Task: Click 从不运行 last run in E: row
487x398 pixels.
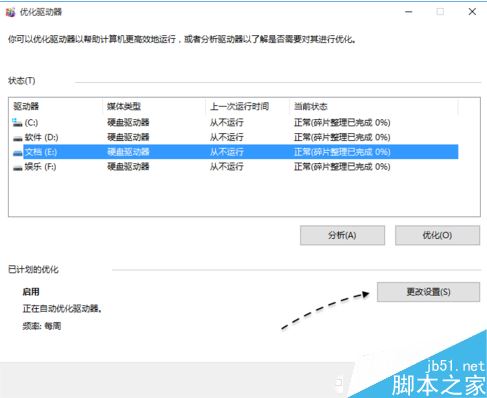Action: click(227, 152)
